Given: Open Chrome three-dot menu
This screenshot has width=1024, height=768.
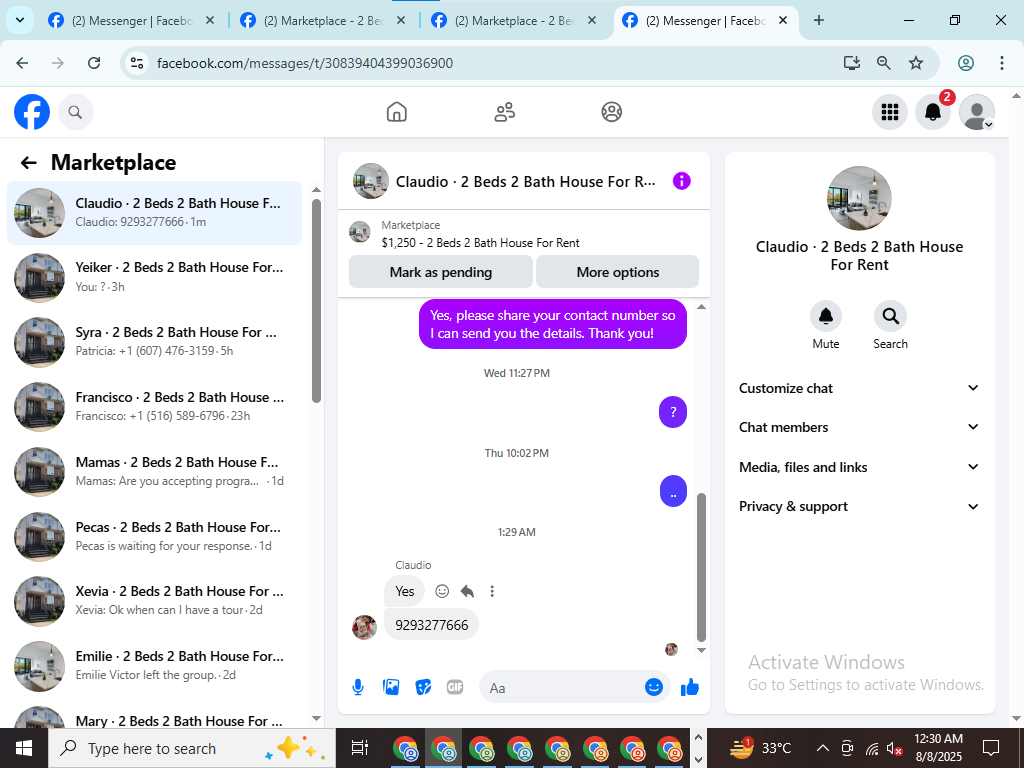Looking at the screenshot, I should pos(1002,63).
